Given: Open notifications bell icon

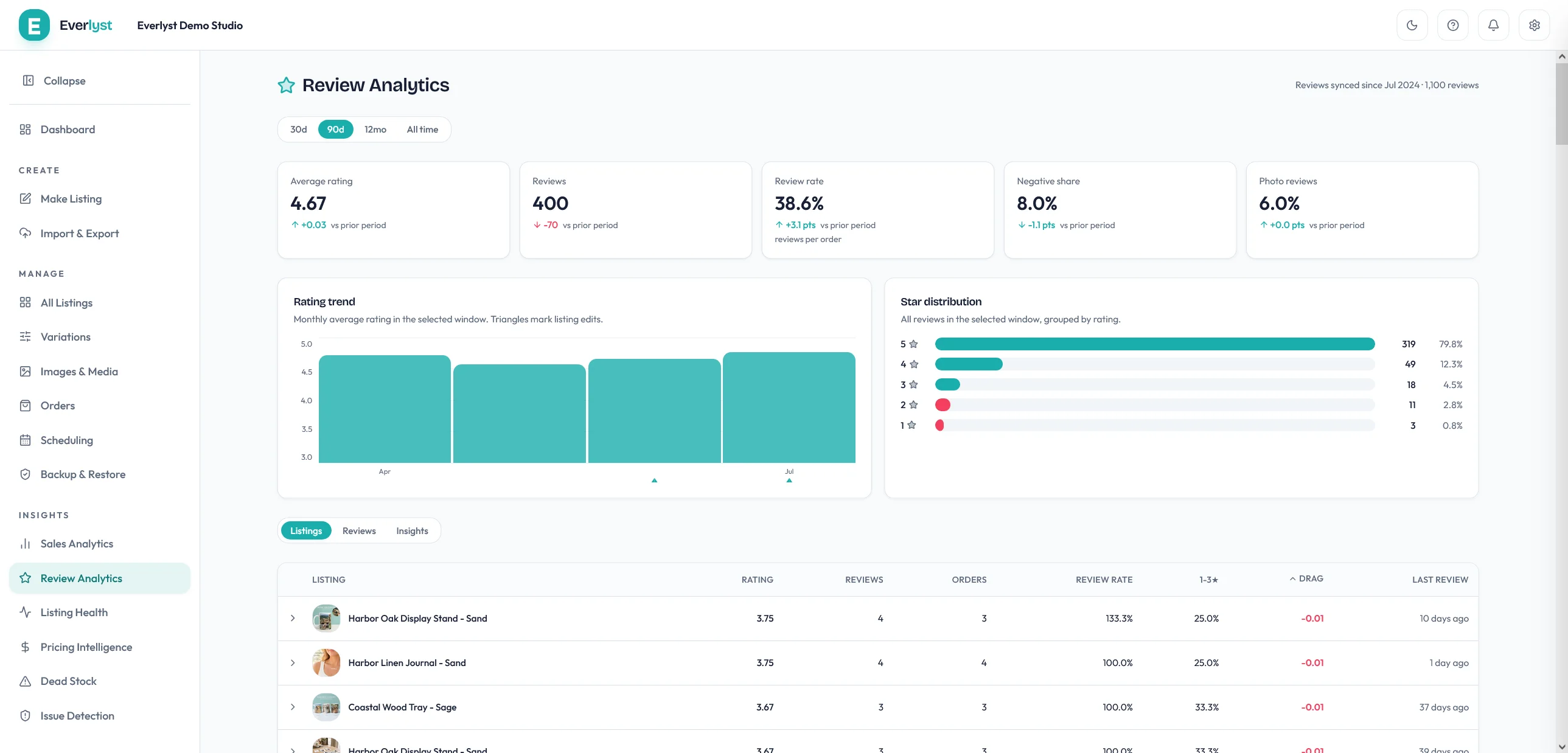Looking at the screenshot, I should 1493,25.
